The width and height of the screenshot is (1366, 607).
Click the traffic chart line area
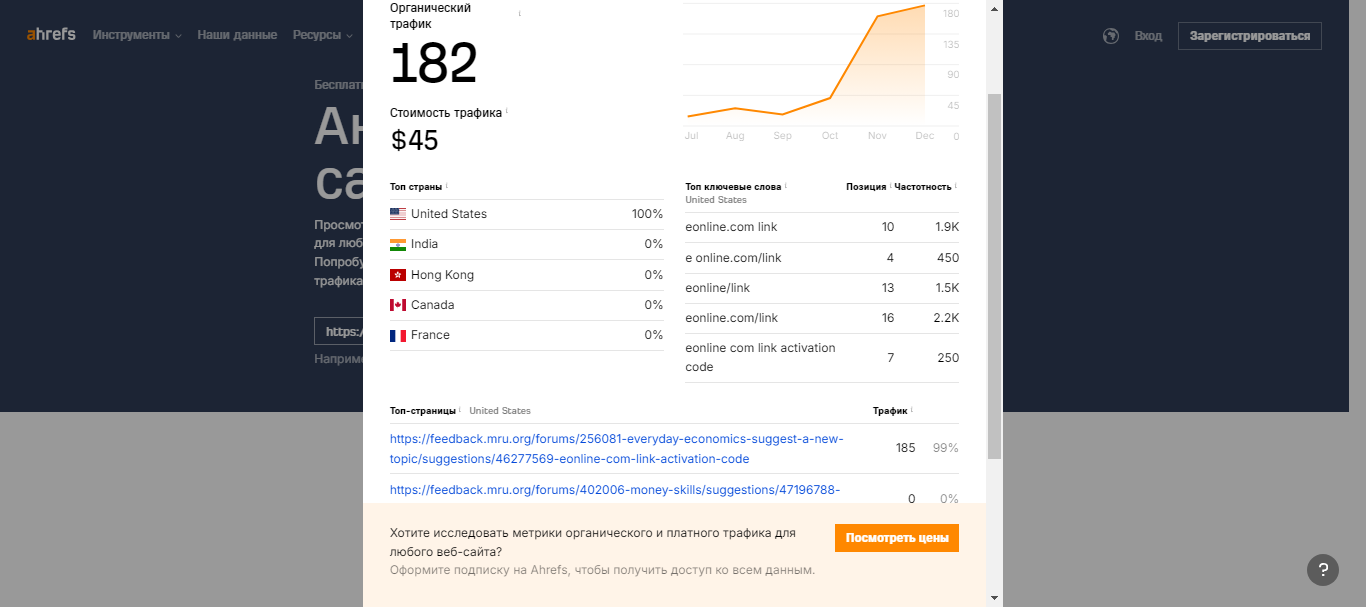[x=805, y=64]
